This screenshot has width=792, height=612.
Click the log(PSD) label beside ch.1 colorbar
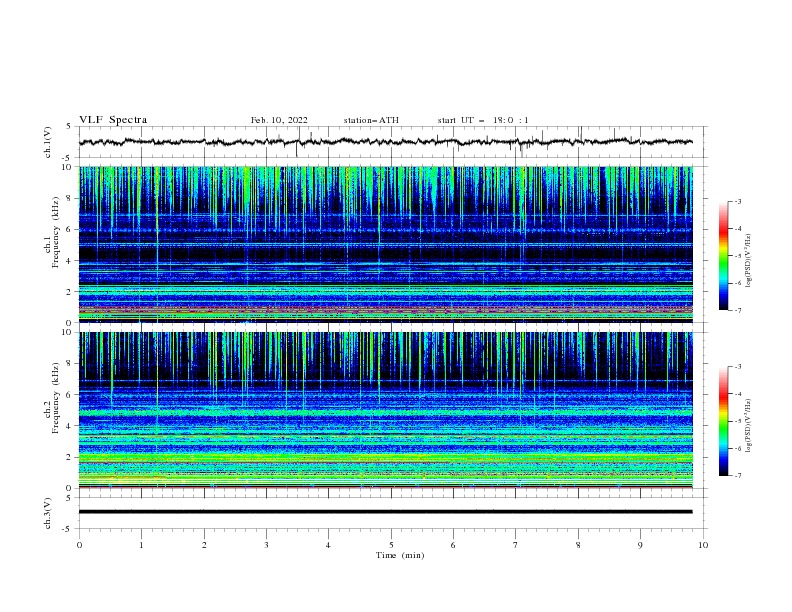pos(749,261)
